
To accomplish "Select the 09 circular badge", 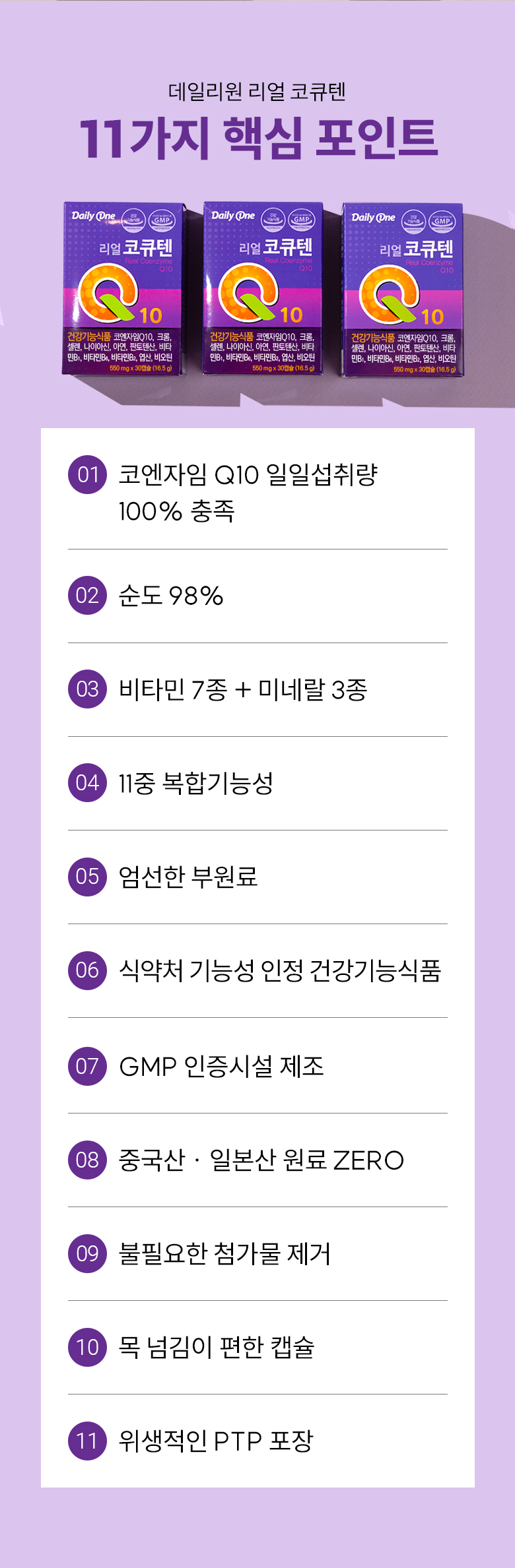I will 87,1253.
